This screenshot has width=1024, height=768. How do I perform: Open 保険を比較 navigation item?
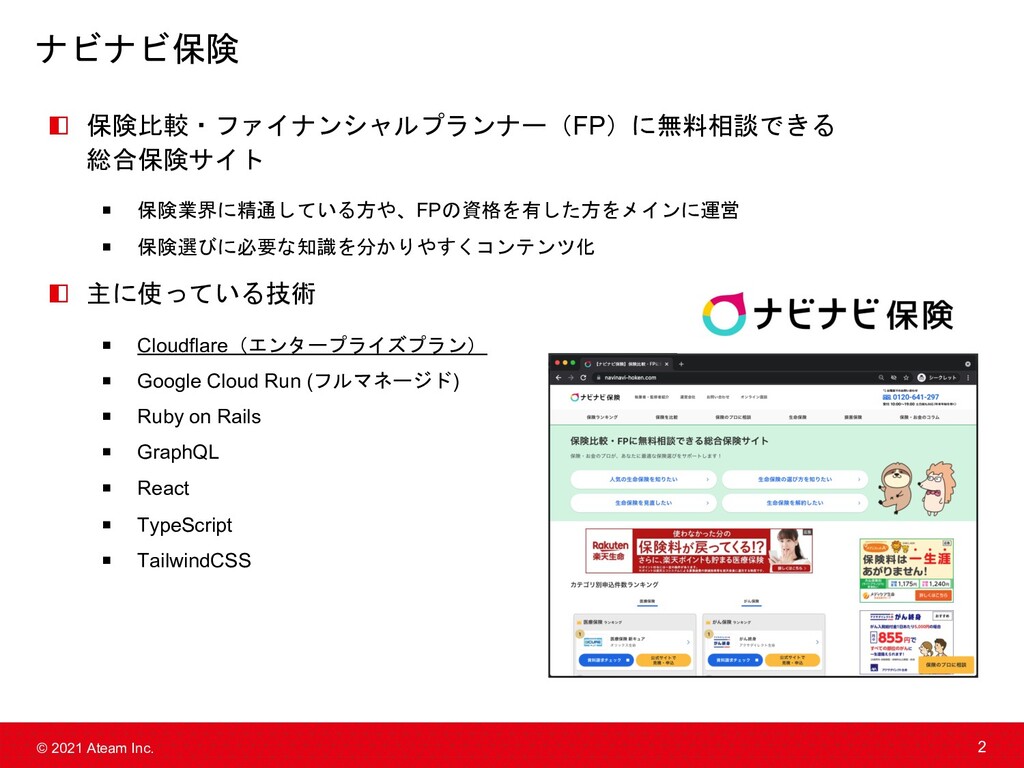click(x=667, y=417)
